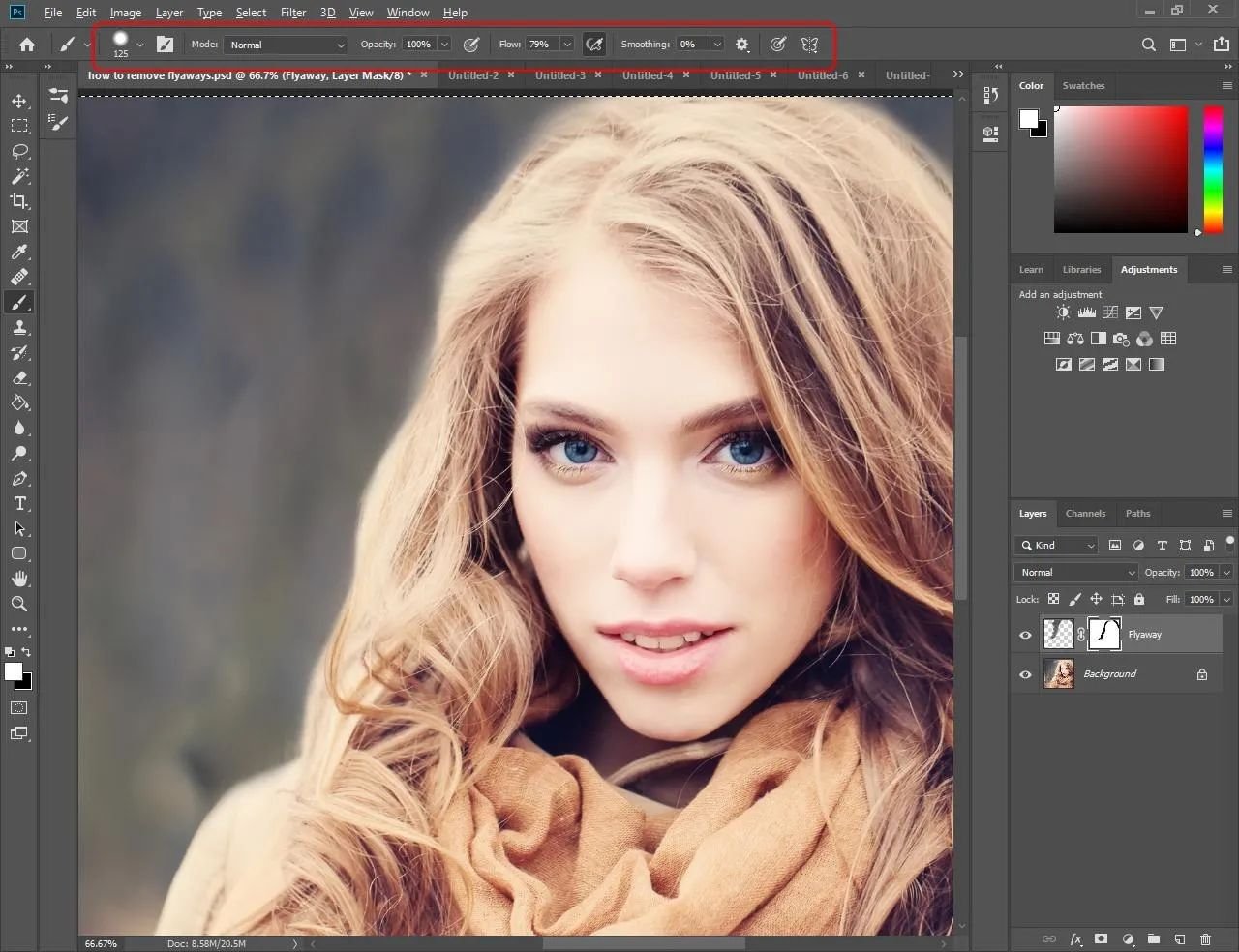This screenshot has height=952, width=1239.
Task: Pick the Eyedropper tool
Action: click(x=19, y=252)
